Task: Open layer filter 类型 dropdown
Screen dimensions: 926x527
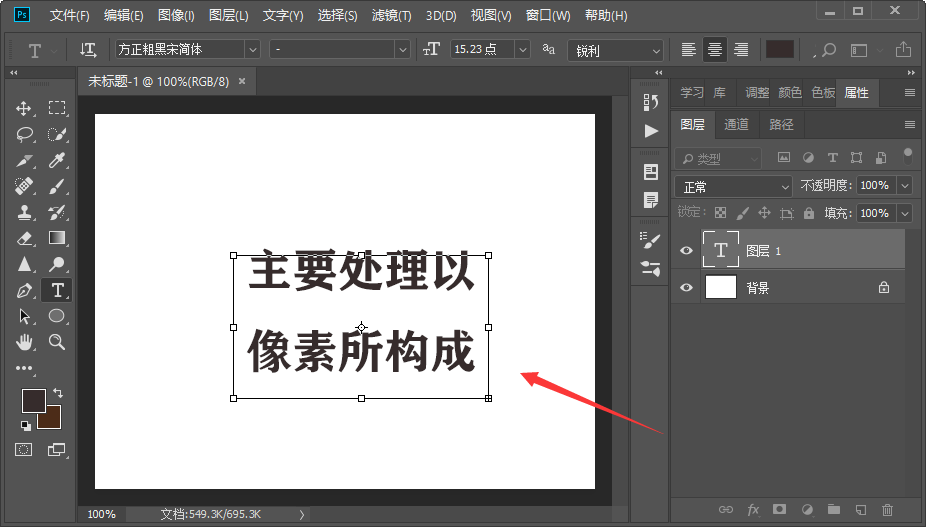Action: [x=718, y=158]
